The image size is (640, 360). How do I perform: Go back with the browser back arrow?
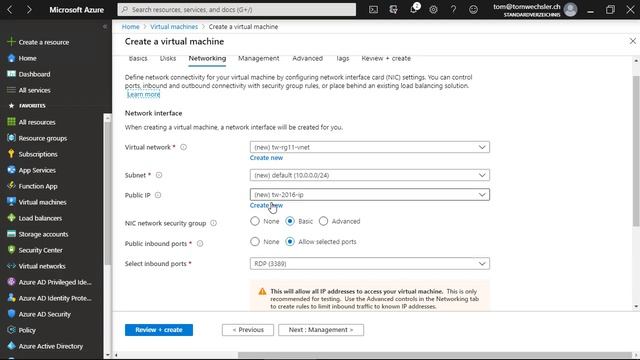(x=10, y=9)
